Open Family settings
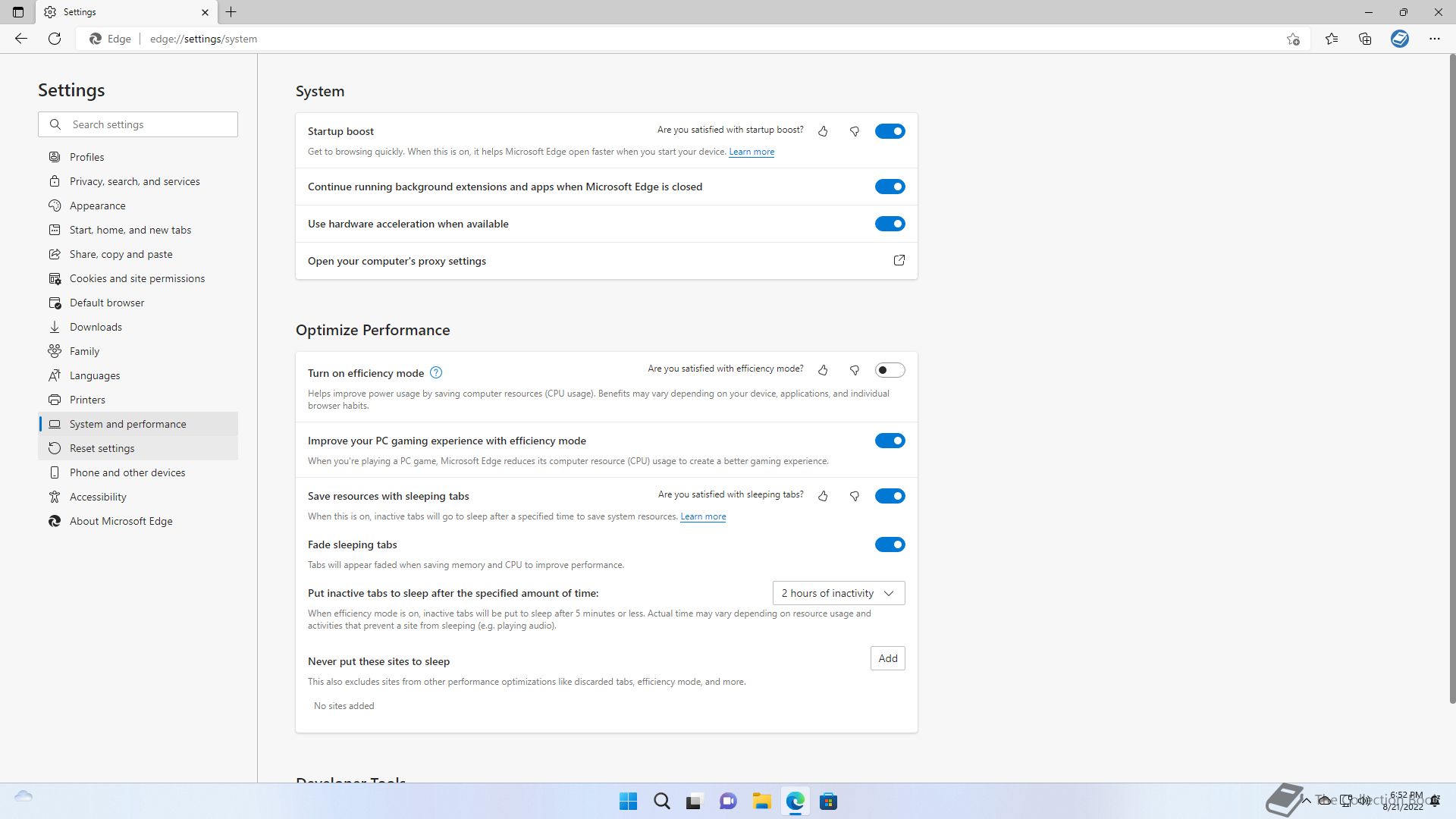Image resolution: width=1456 pixels, height=819 pixels. [x=138, y=351]
